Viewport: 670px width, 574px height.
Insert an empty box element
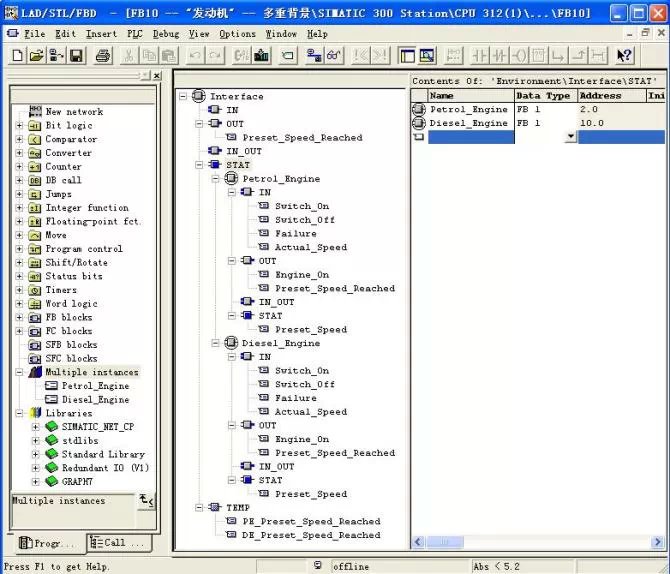click(539, 56)
